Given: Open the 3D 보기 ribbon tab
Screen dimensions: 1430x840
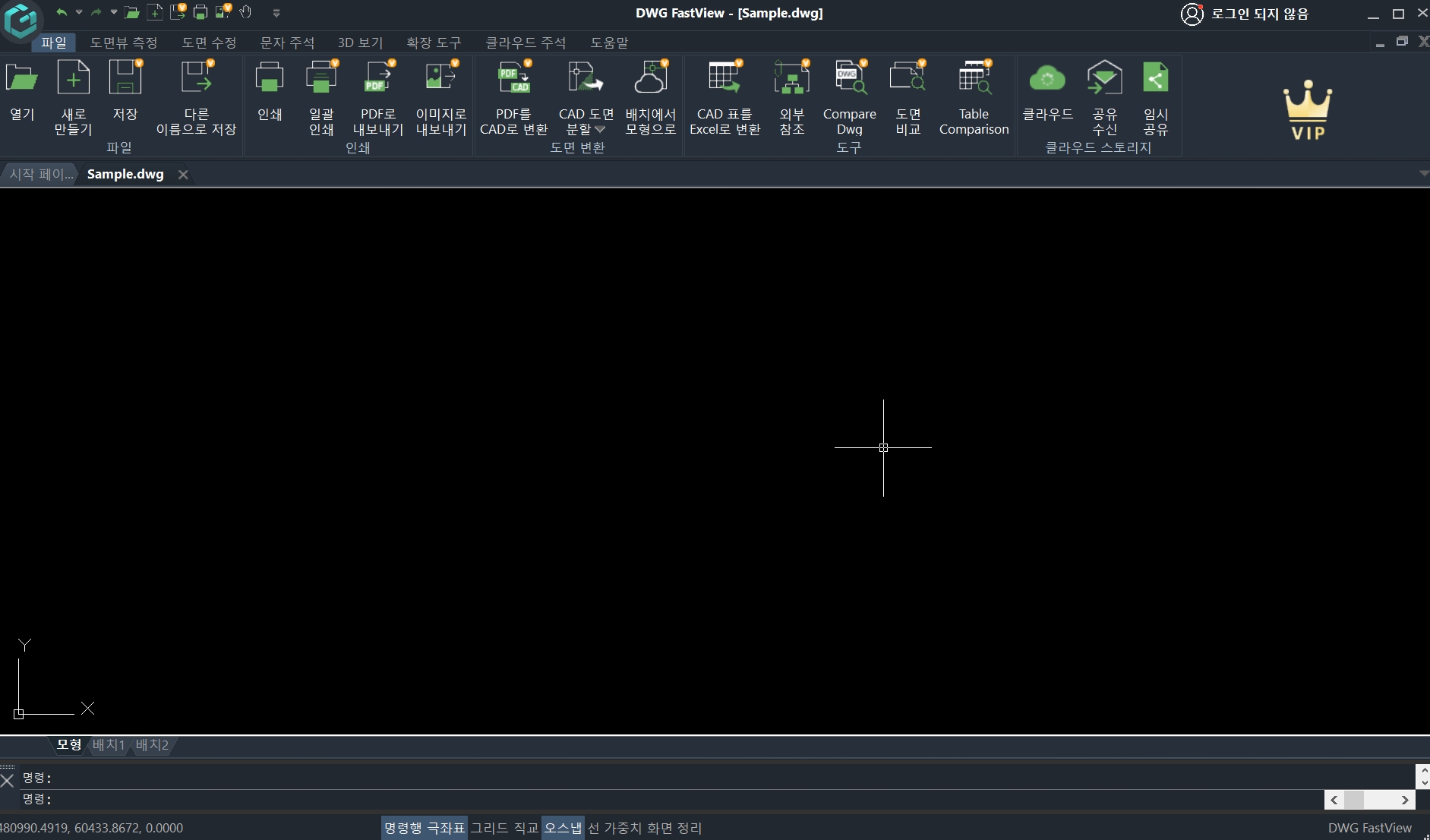Looking at the screenshot, I should pyautogui.click(x=360, y=43).
